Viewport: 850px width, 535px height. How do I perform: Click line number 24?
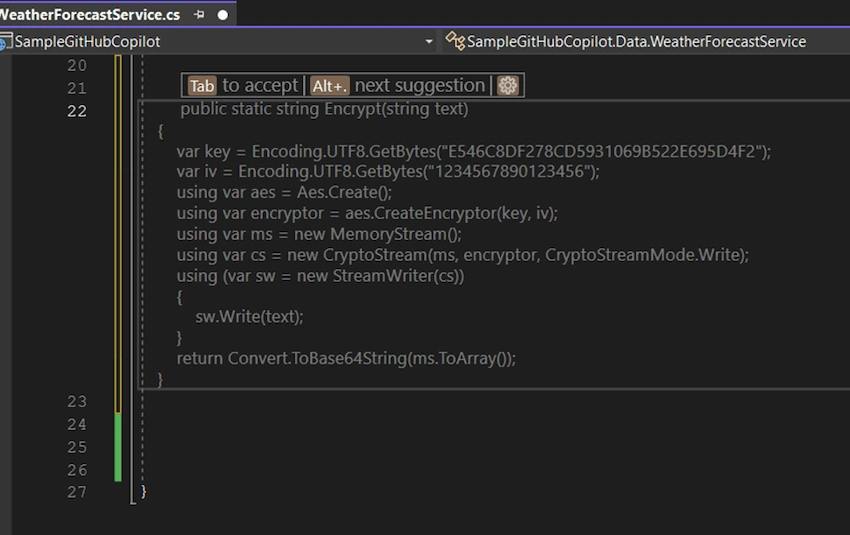pyautogui.click(x=77, y=424)
